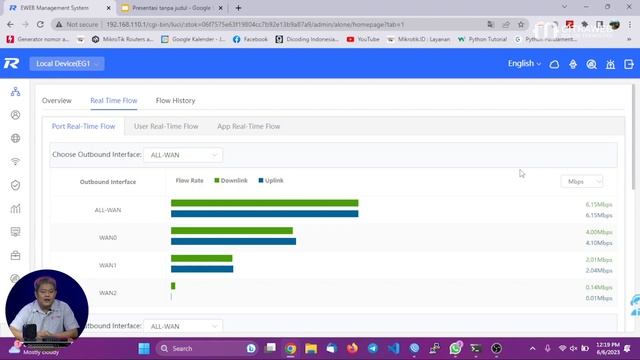Open WhatsApp from the taskbar
The image size is (640, 360).
pyautogui.click(x=455, y=348)
